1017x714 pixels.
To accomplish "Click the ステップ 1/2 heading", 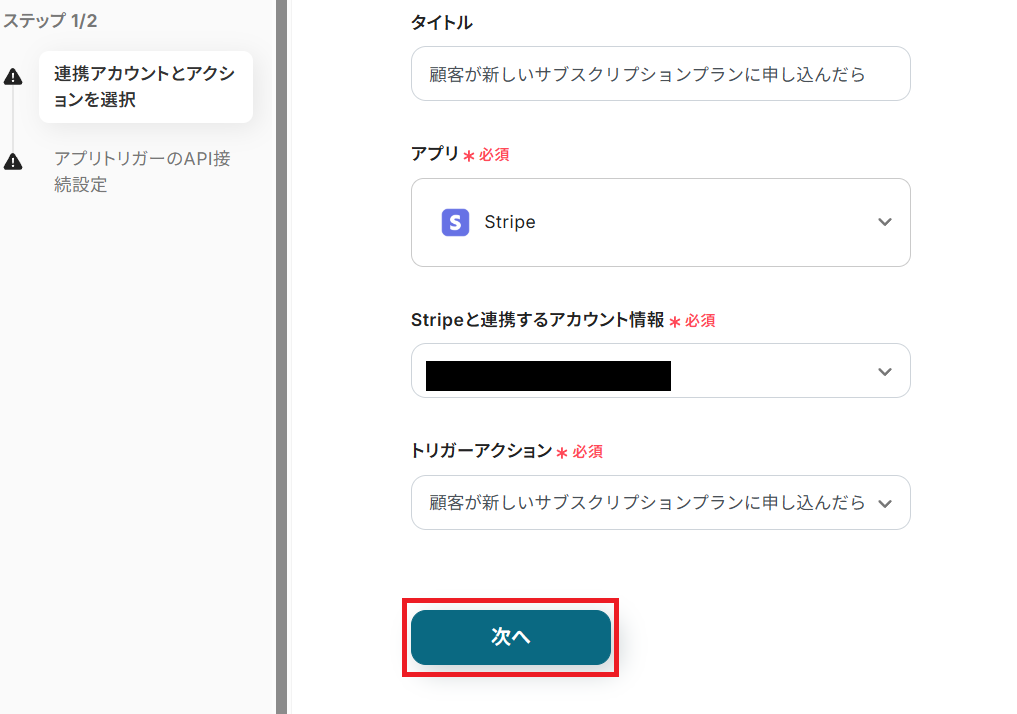I will (50, 20).
